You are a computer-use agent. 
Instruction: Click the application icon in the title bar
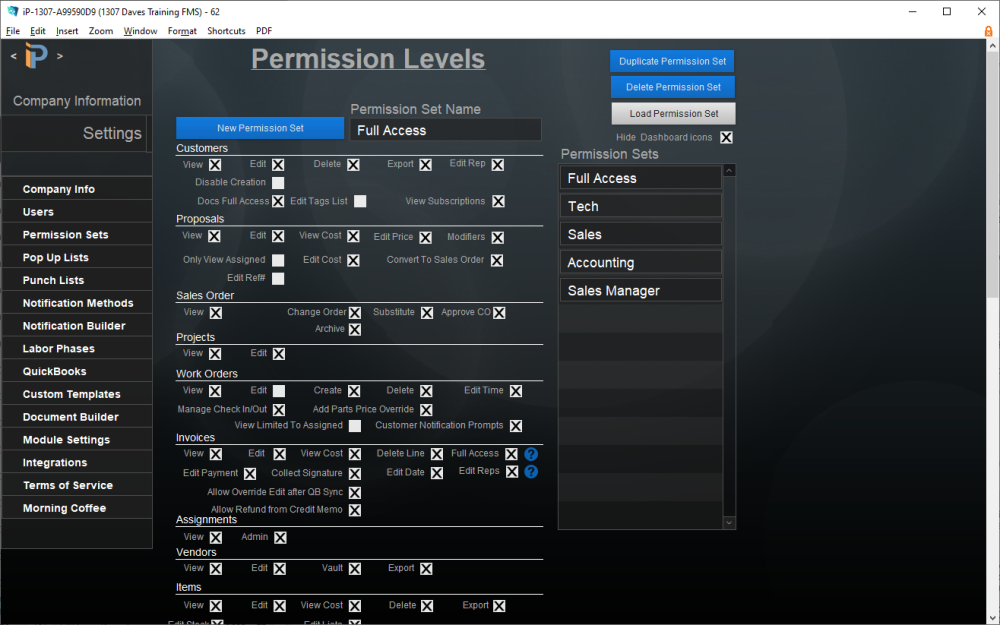click(x=10, y=10)
